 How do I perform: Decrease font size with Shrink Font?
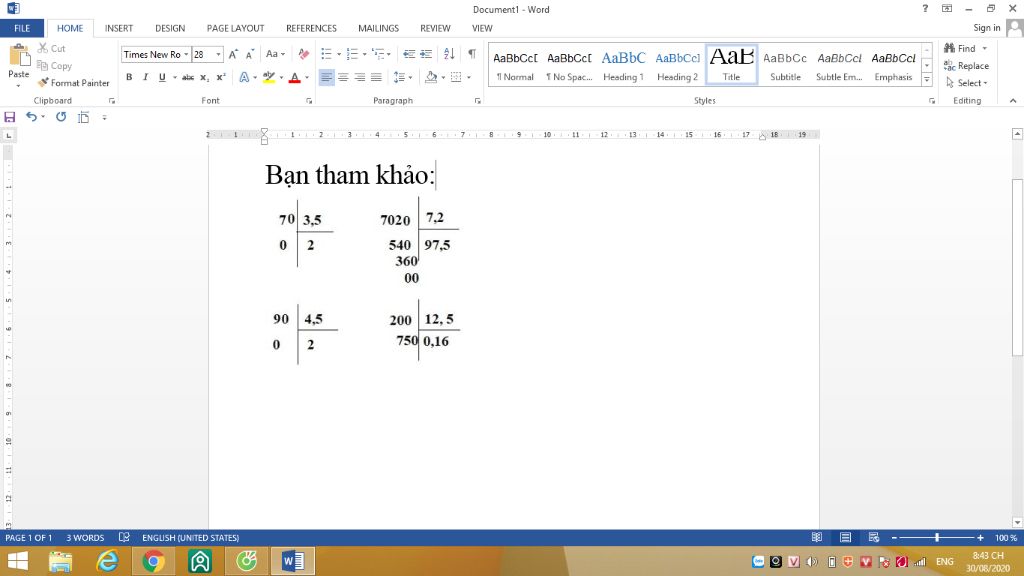coord(249,54)
